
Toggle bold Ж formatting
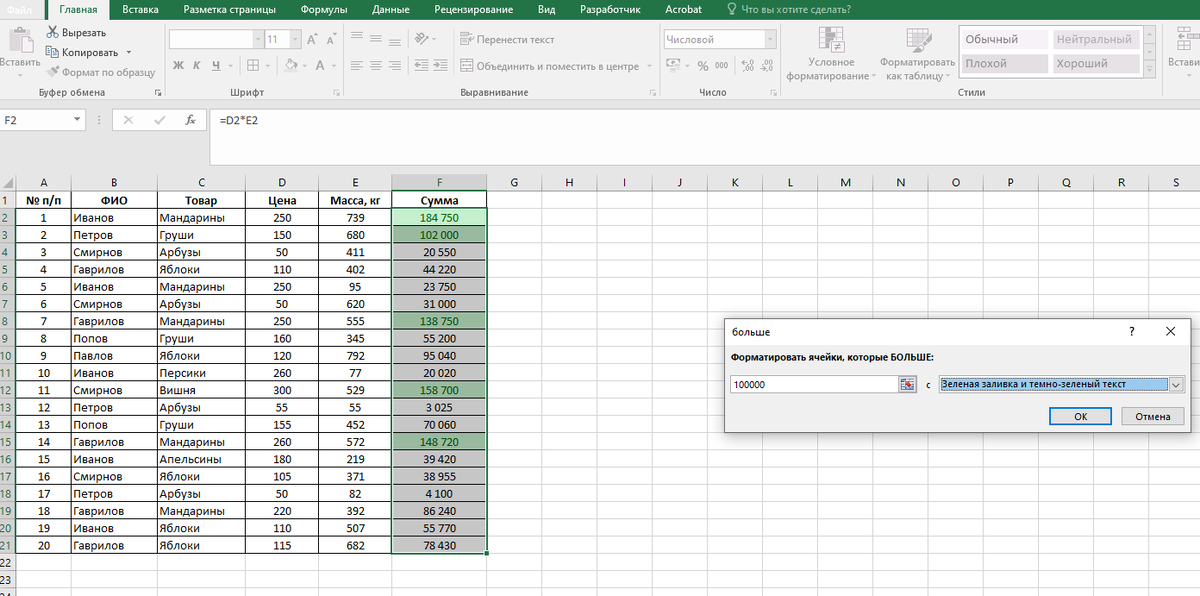point(178,66)
